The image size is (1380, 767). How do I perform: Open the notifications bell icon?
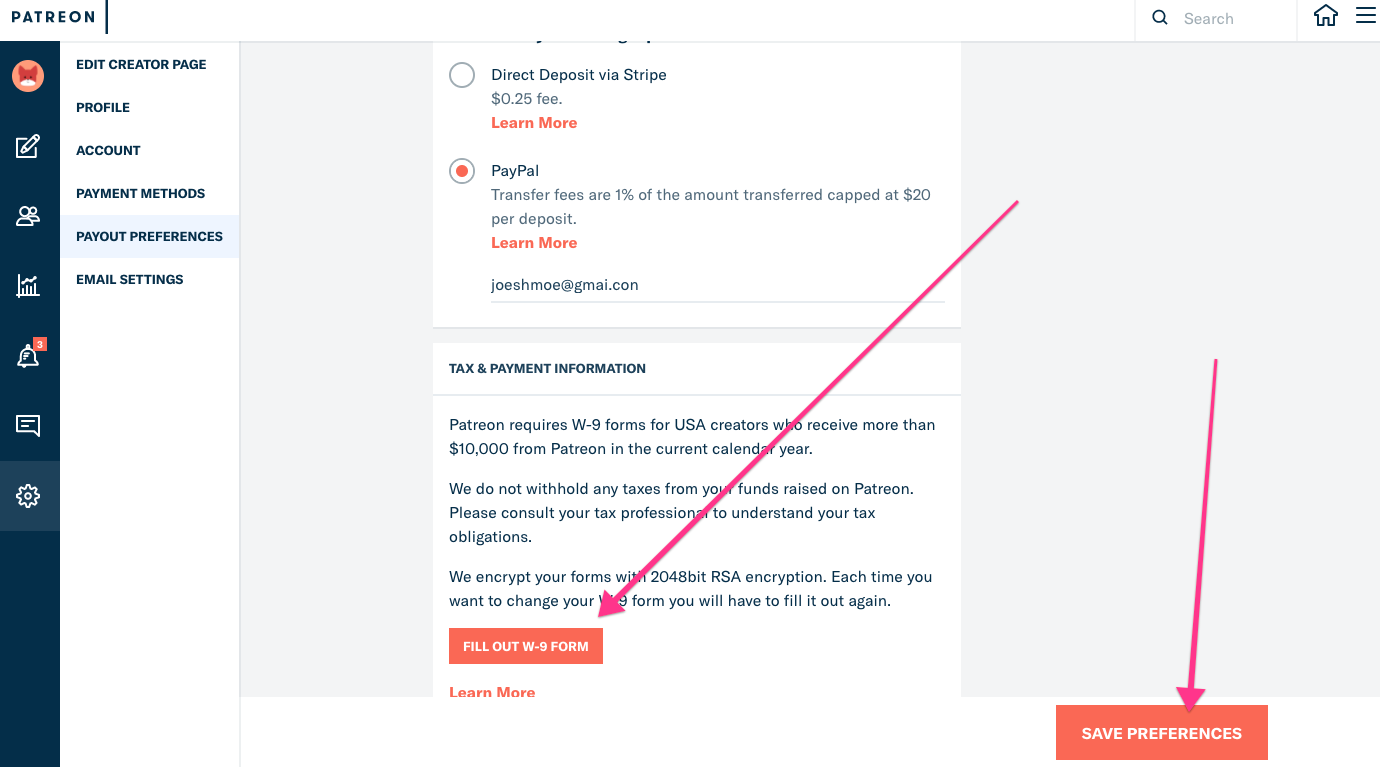click(x=28, y=356)
